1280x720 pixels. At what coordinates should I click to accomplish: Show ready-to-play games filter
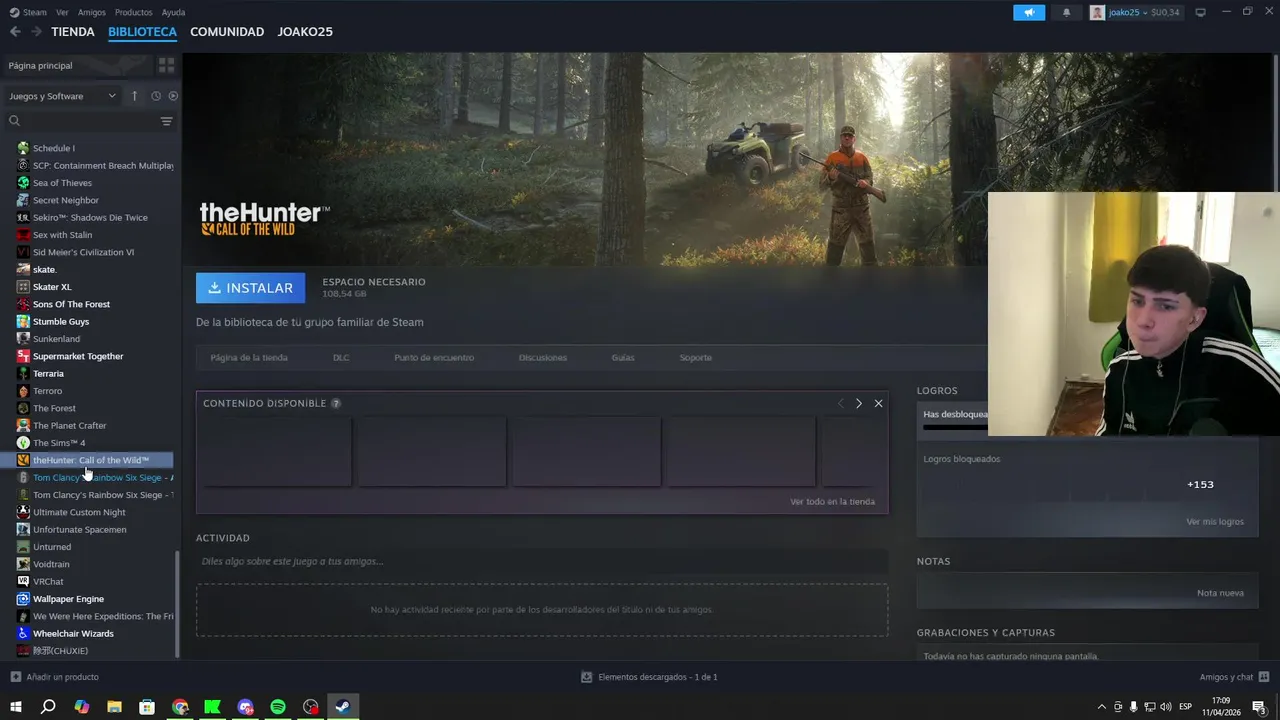tap(173, 96)
